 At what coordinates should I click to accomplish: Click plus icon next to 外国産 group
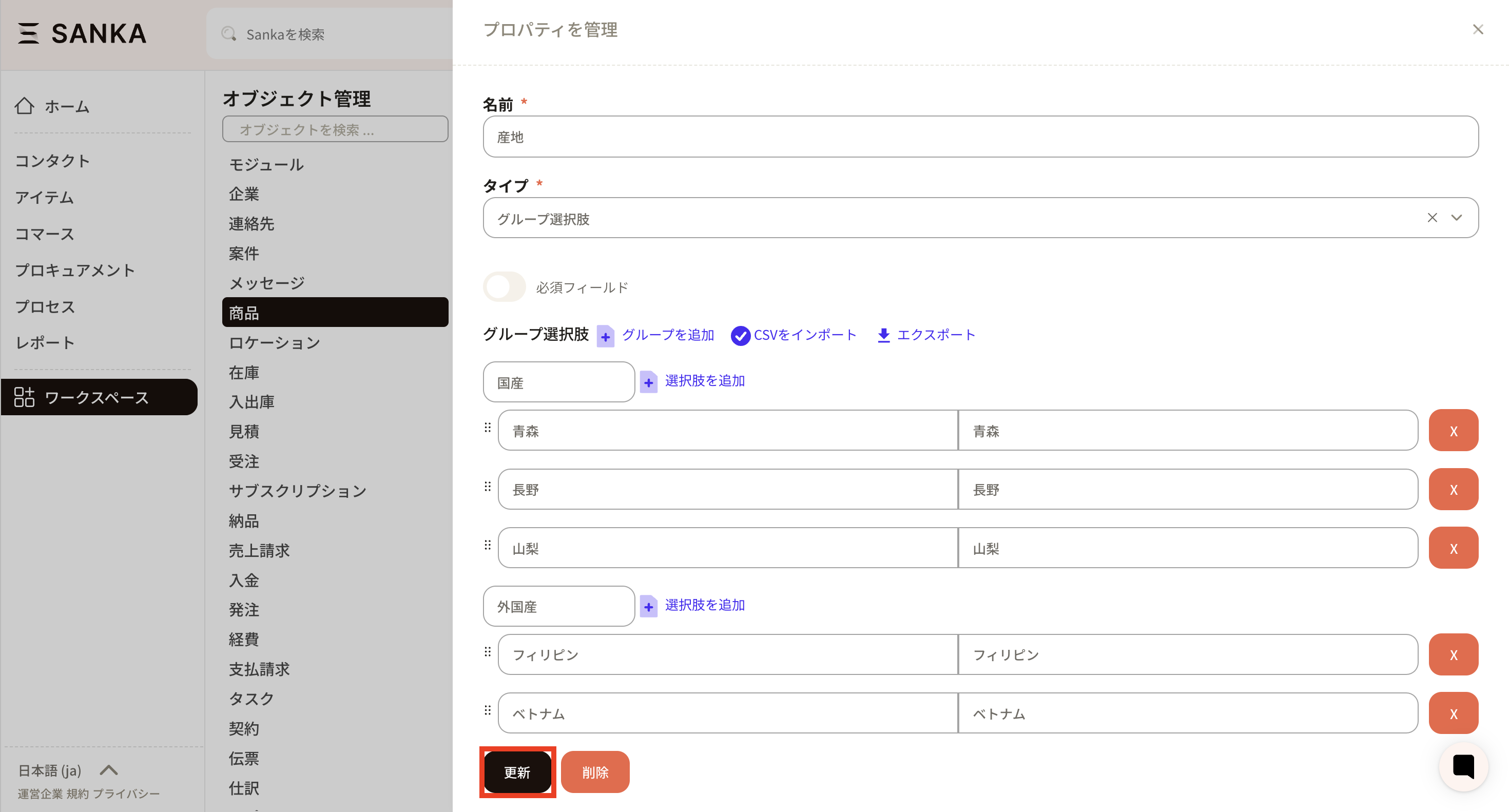click(x=648, y=606)
